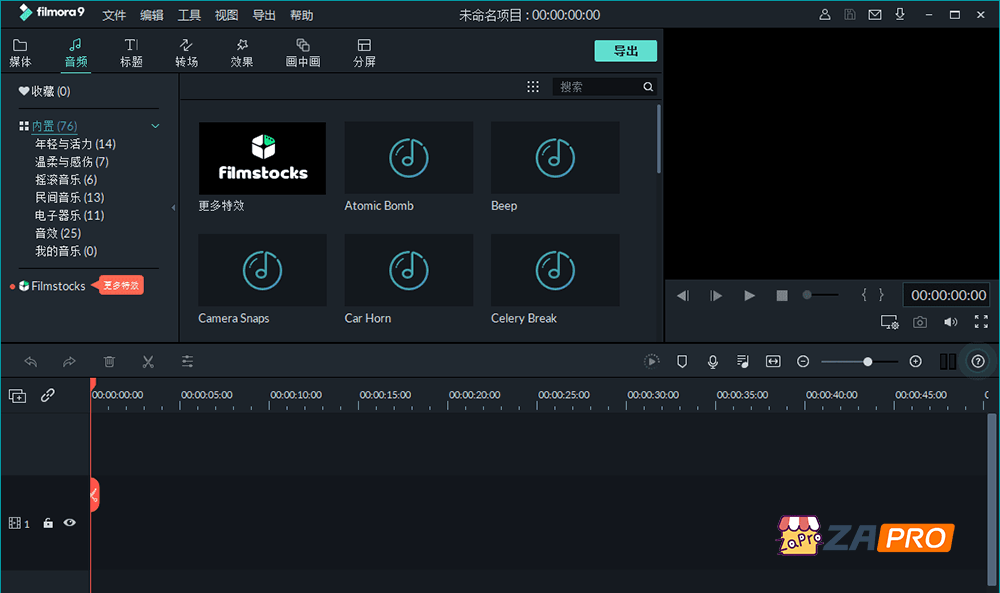The width and height of the screenshot is (1000, 593).
Task: Click the fullscreen preview icon
Action: 983,322
